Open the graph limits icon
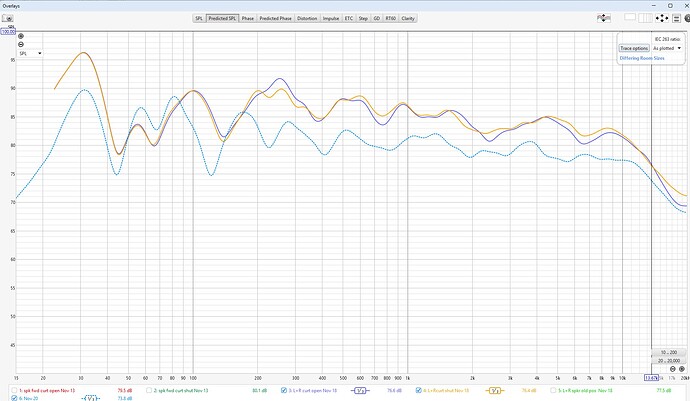The height and width of the screenshot is (401, 690). [678, 18]
